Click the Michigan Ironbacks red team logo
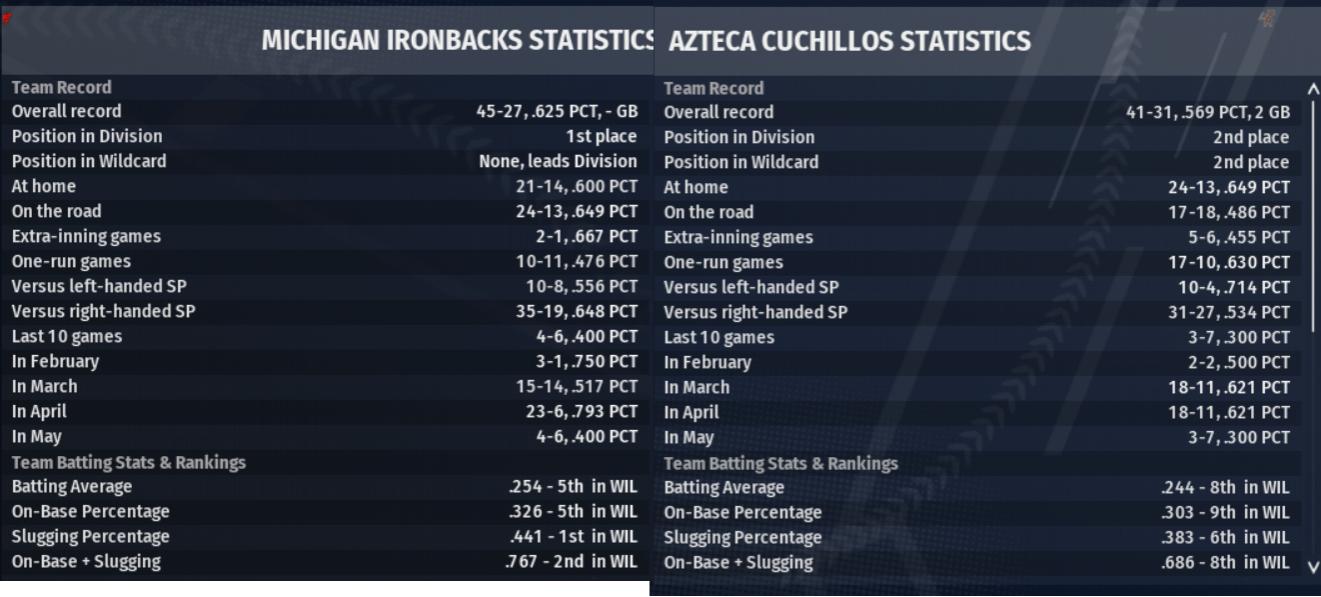This screenshot has width=1321, height=597. [x=6, y=16]
